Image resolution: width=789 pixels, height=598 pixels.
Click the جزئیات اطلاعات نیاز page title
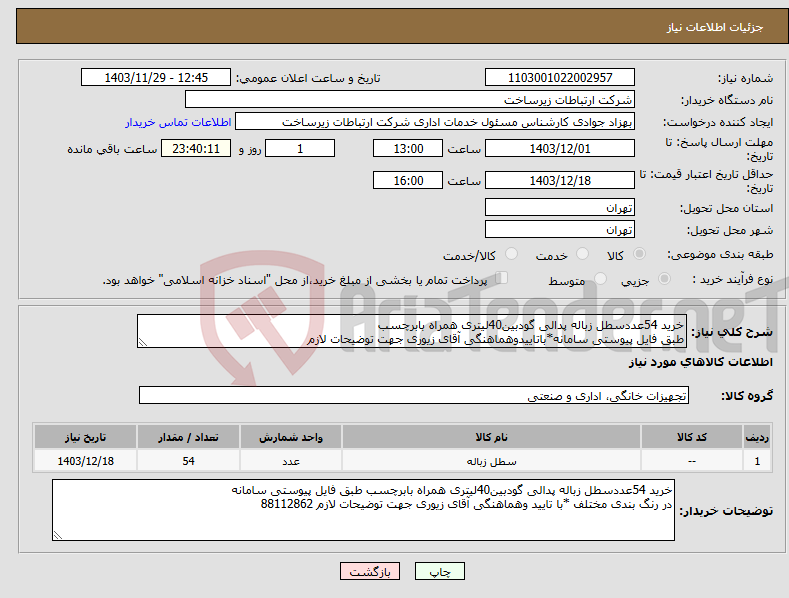pos(715,27)
